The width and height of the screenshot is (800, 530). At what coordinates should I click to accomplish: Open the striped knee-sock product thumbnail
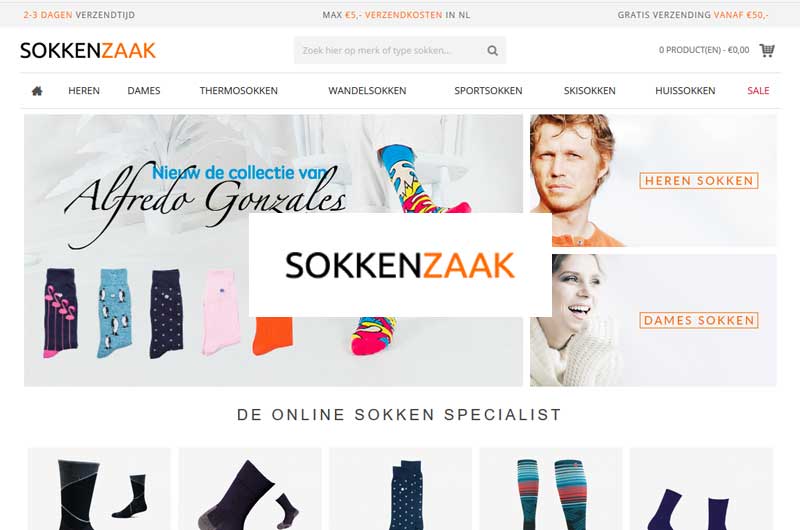pos(551,489)
